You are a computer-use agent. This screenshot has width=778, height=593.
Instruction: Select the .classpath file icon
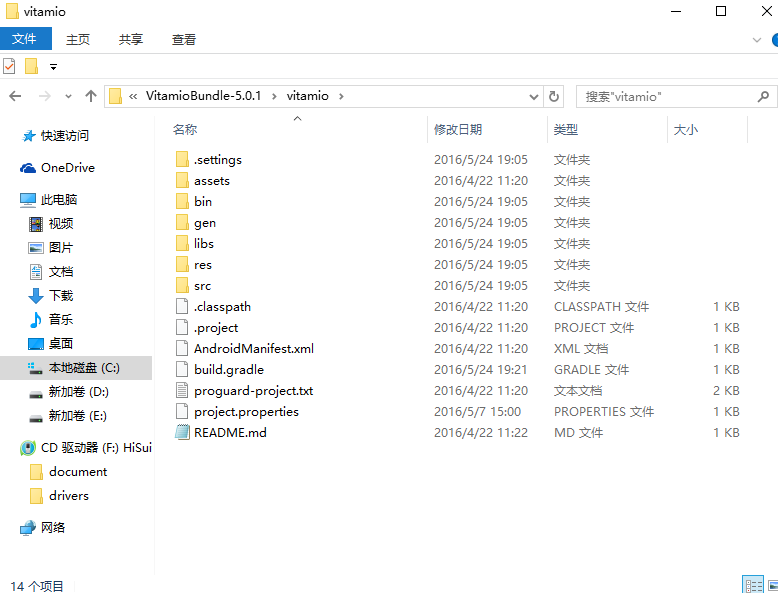(x=182, y=306)
